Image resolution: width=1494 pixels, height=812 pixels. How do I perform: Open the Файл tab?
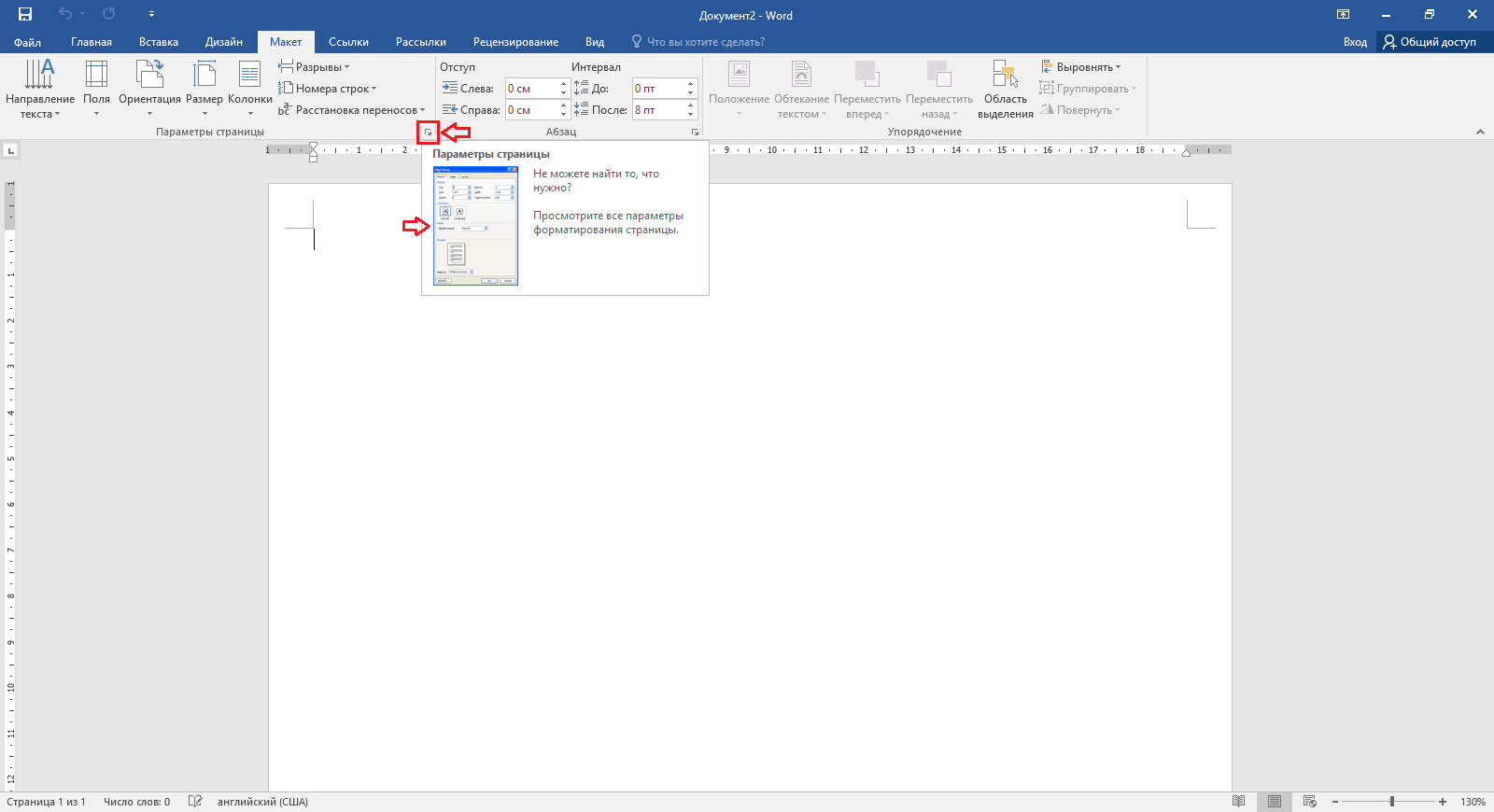[27, 42]
